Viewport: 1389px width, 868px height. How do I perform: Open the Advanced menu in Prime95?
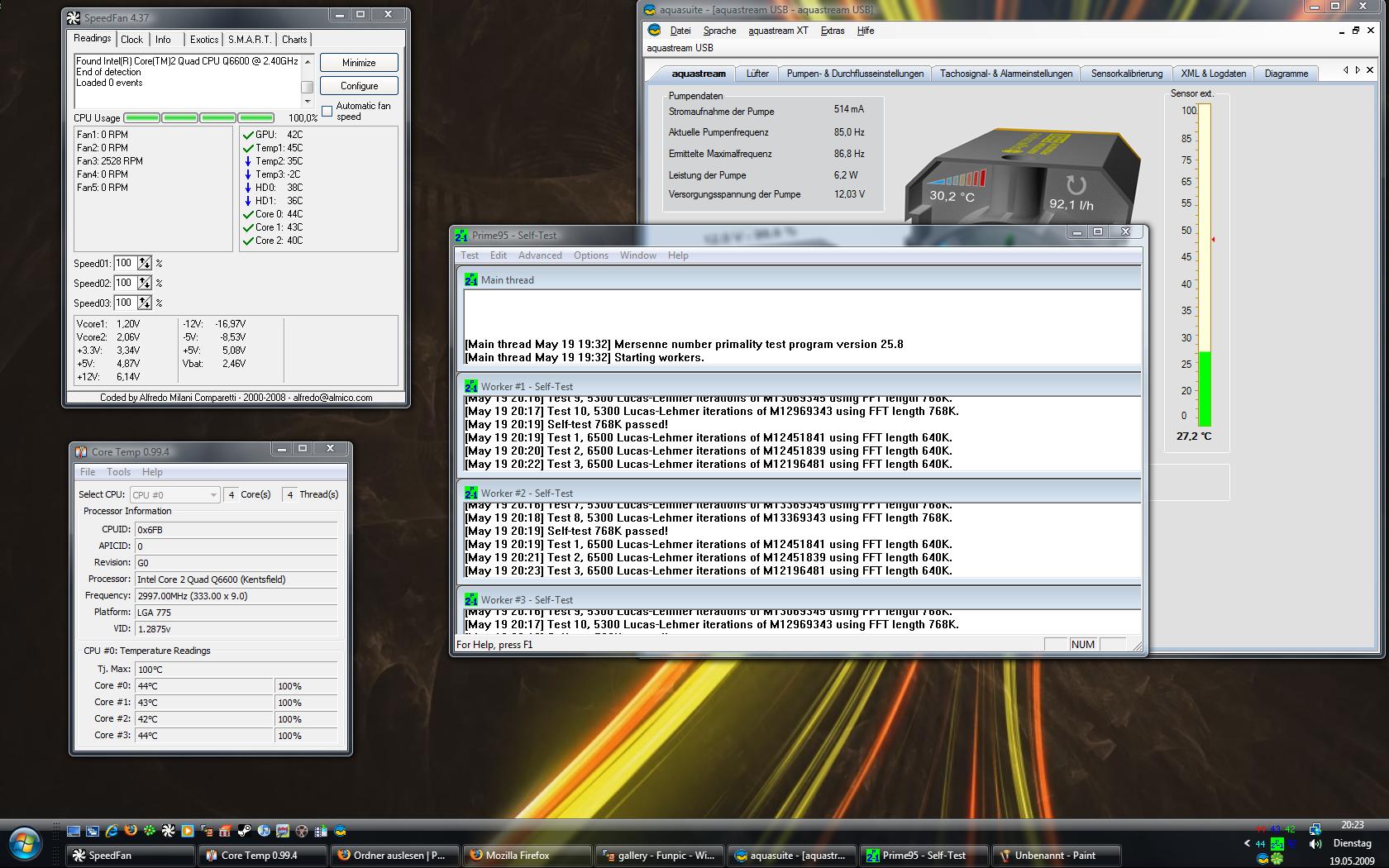pos(540,255)
